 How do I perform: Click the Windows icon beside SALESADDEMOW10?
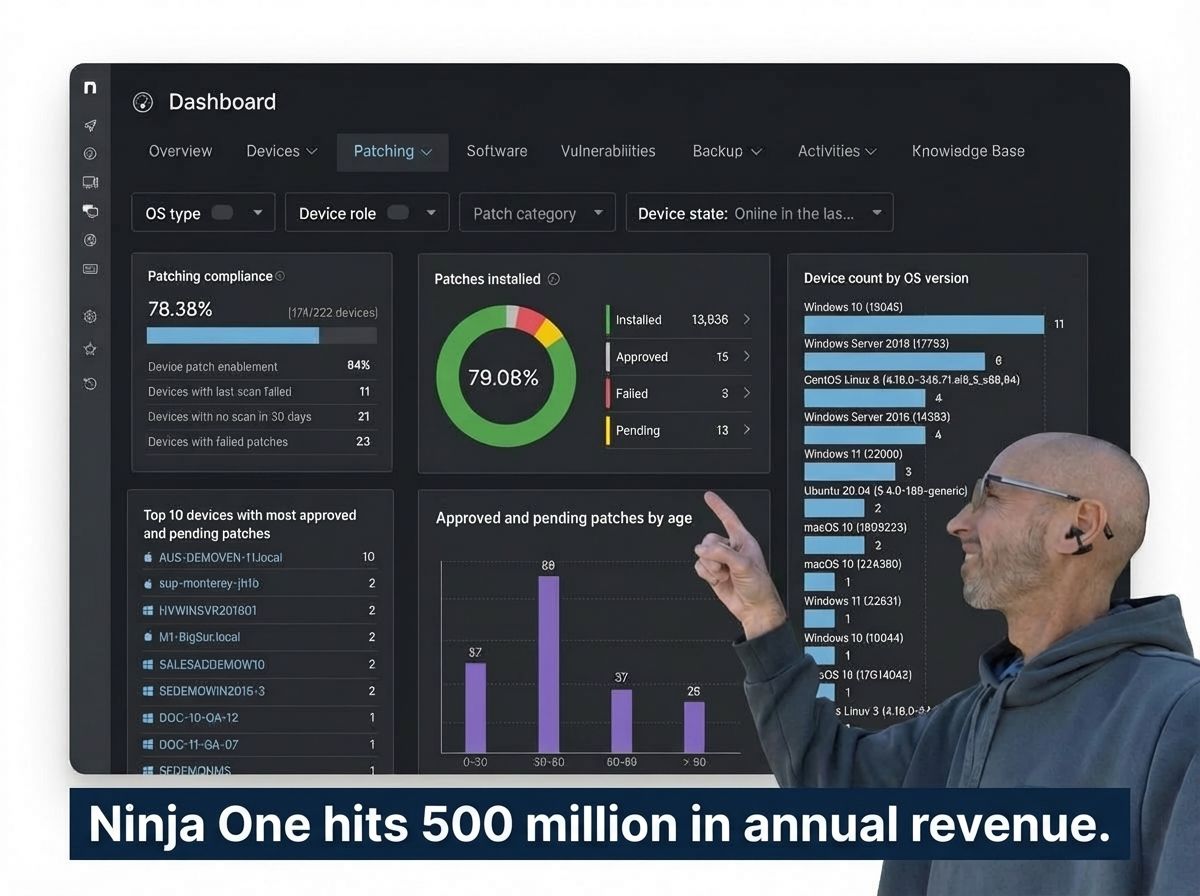point(148,664)
